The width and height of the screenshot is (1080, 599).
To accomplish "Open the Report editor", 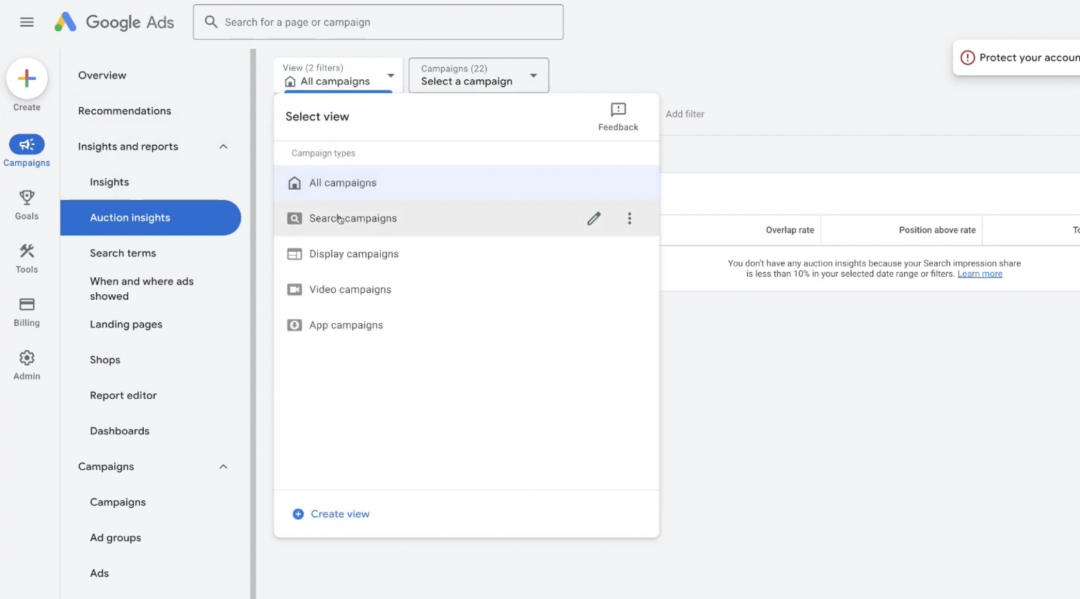I will click(x=123, y=395).
